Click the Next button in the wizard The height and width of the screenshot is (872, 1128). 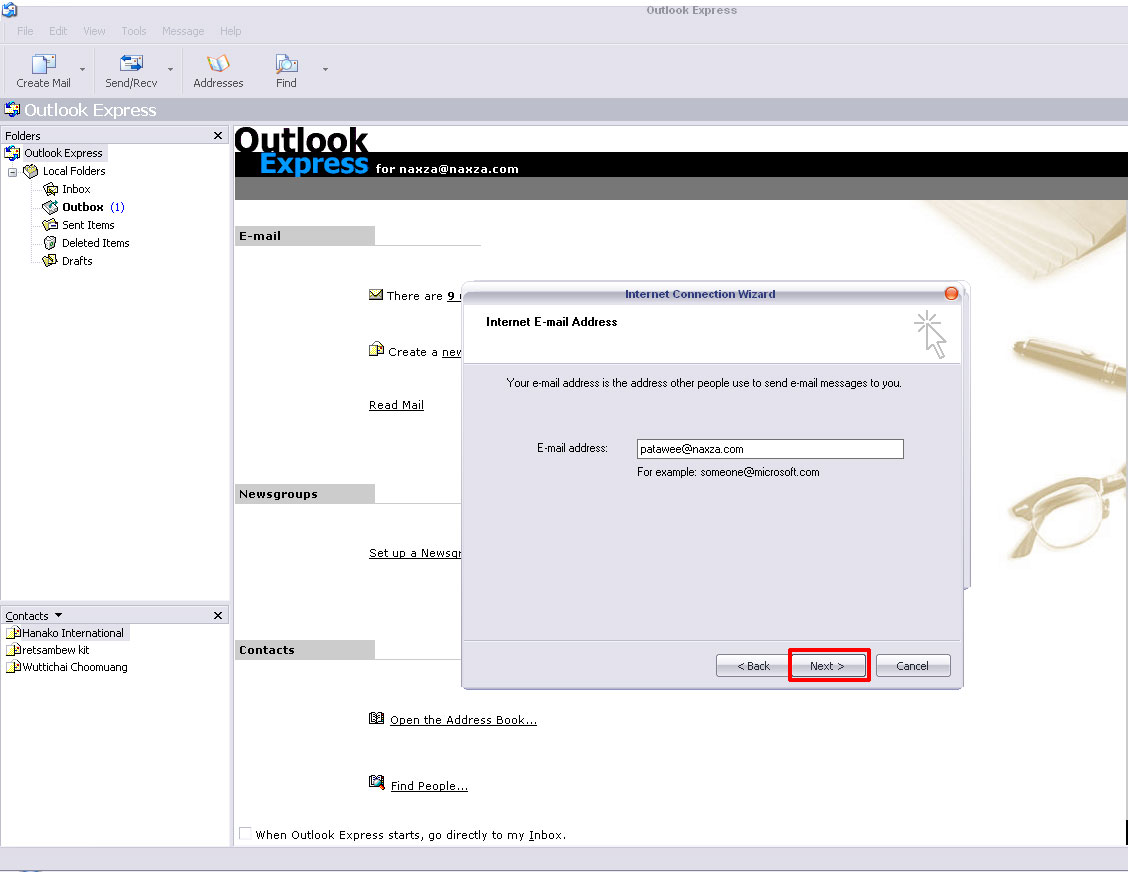click(827, 666)
